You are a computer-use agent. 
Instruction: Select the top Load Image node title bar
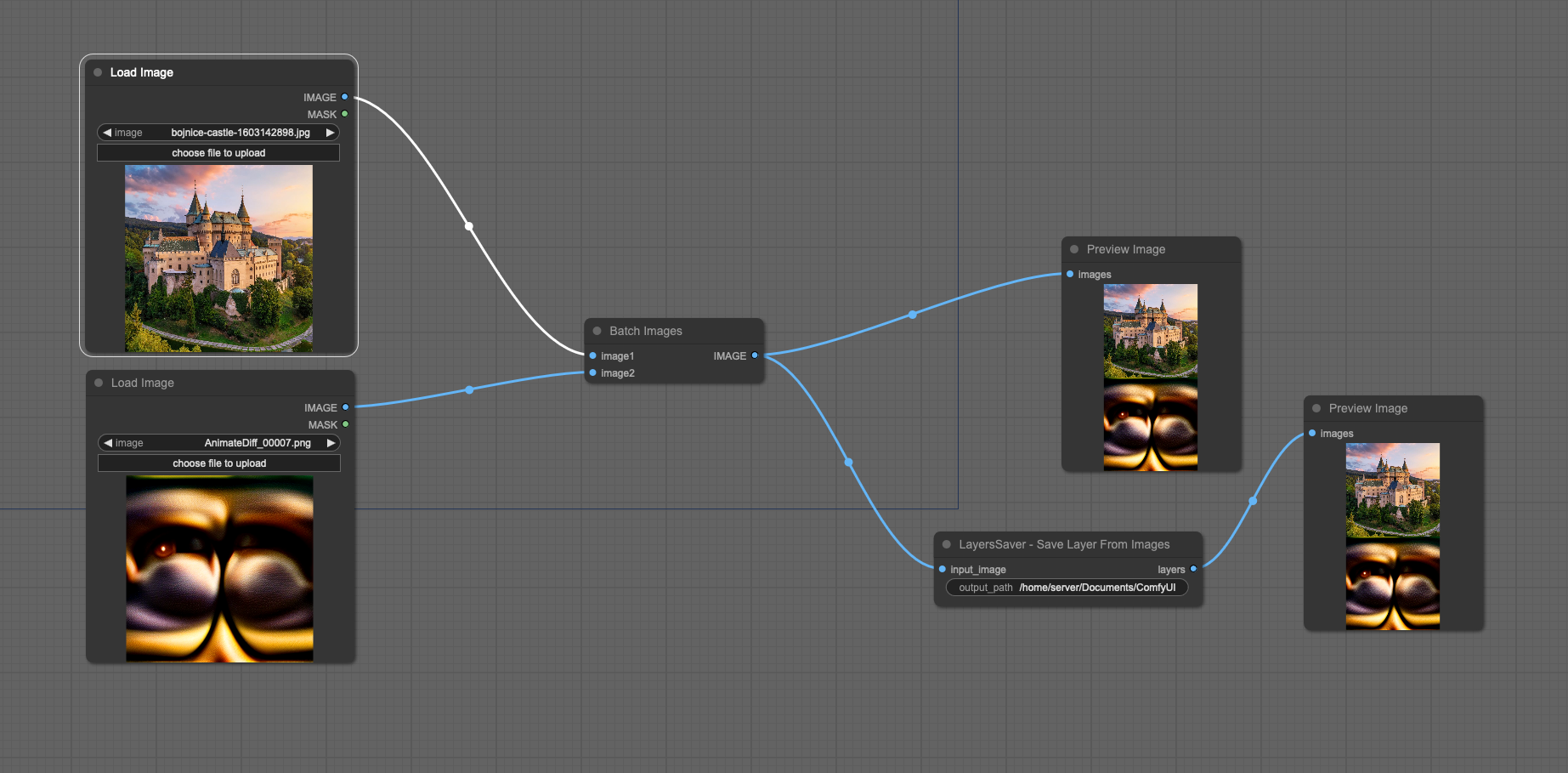pos(218,72)
